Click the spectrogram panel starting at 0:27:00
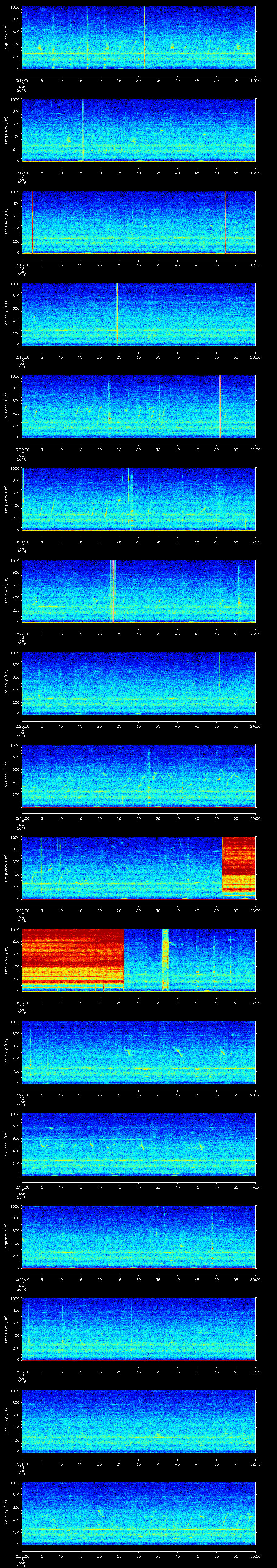Image resolution: width=277 pixels, height=1568 pixels. 139,1052
